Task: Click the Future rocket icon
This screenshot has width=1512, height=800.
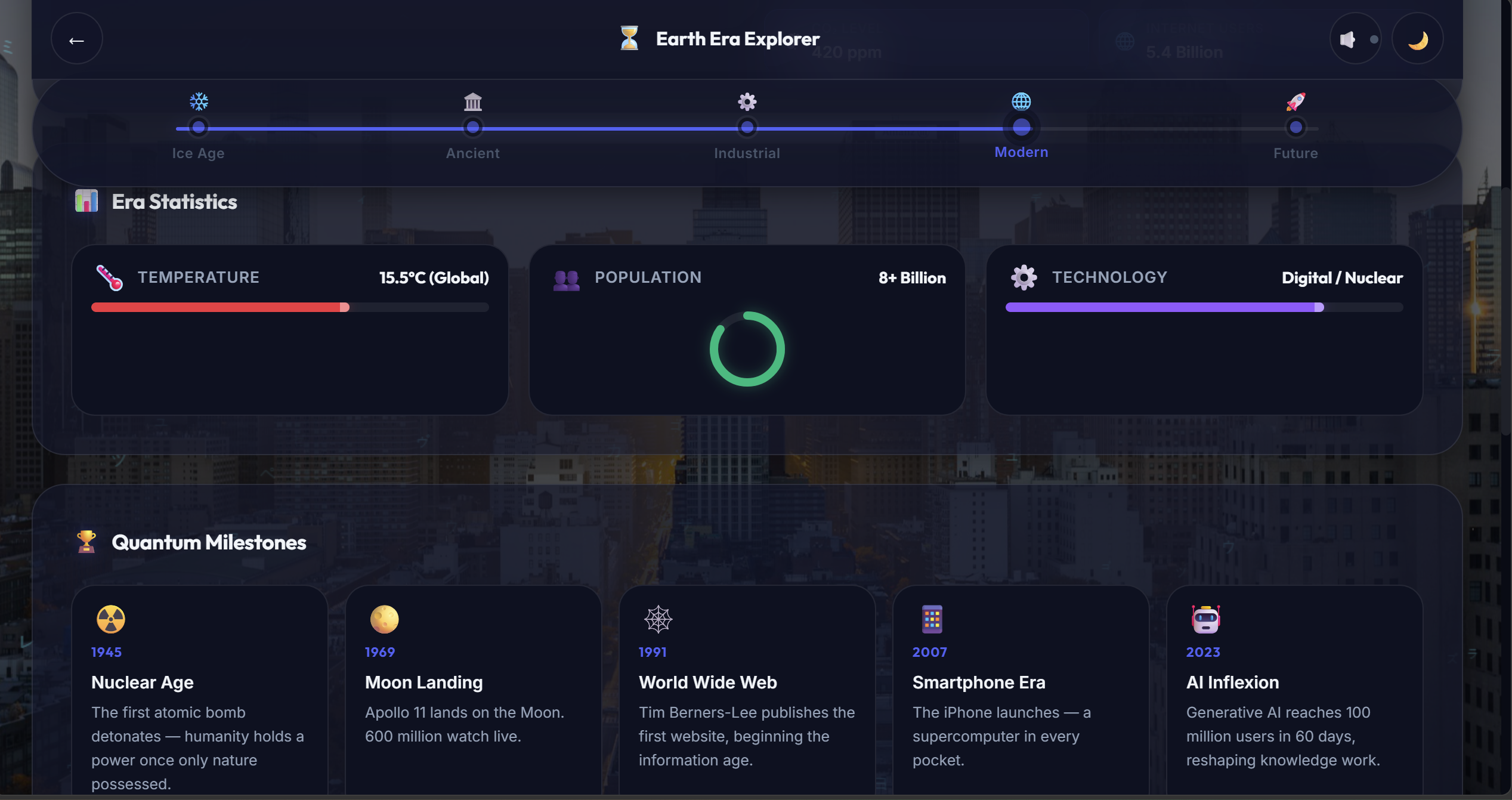Action: 1295,101
